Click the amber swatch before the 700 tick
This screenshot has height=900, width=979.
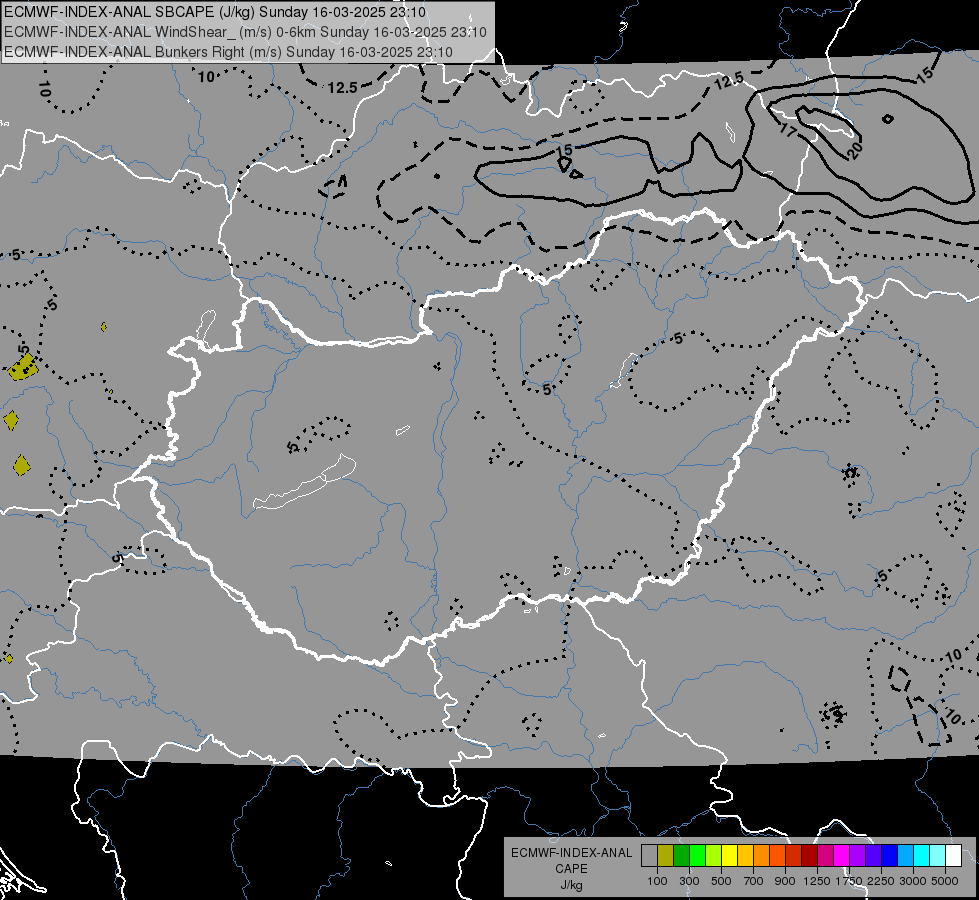tap(745, 855)
